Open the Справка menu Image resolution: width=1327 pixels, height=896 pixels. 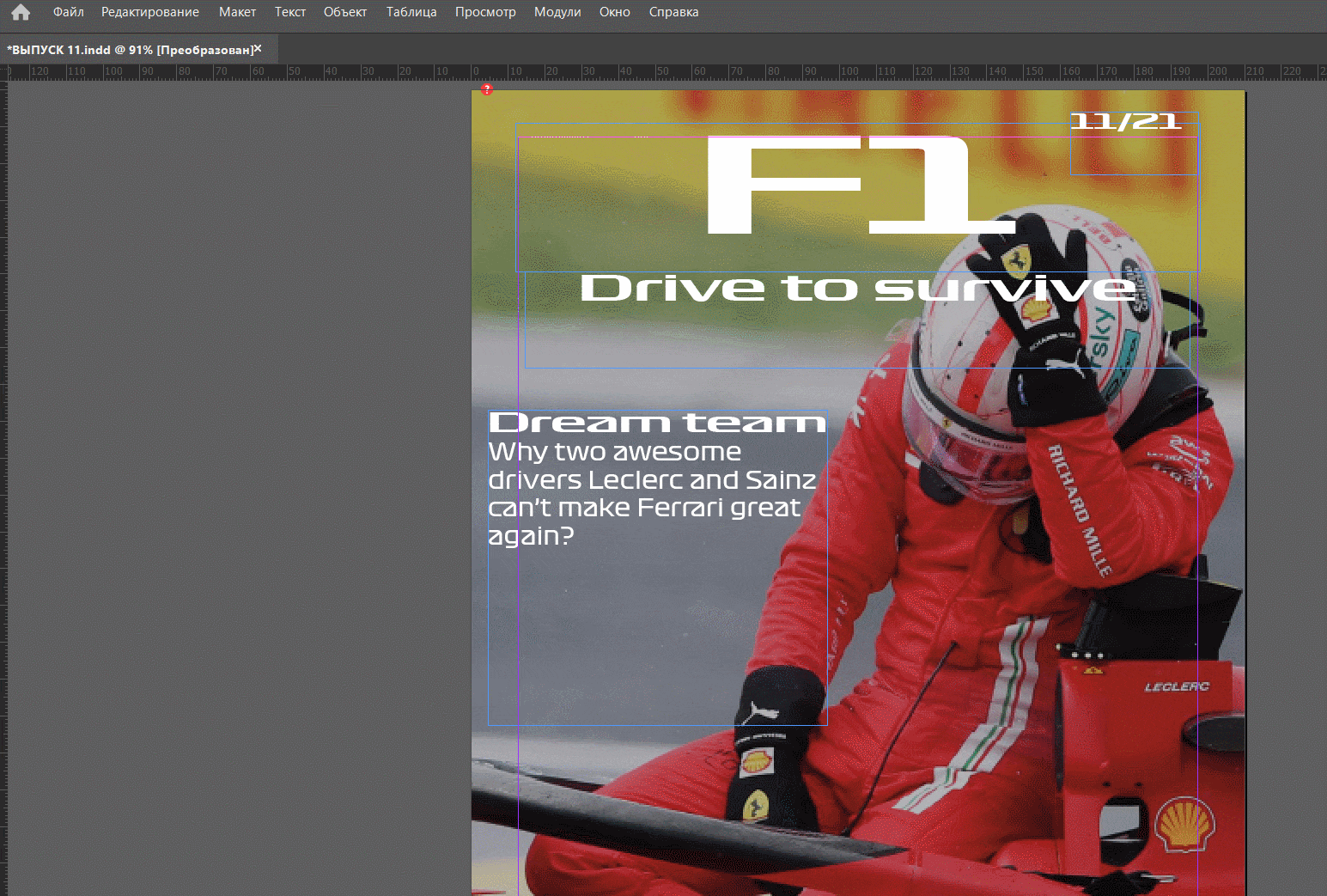[673, 12]
